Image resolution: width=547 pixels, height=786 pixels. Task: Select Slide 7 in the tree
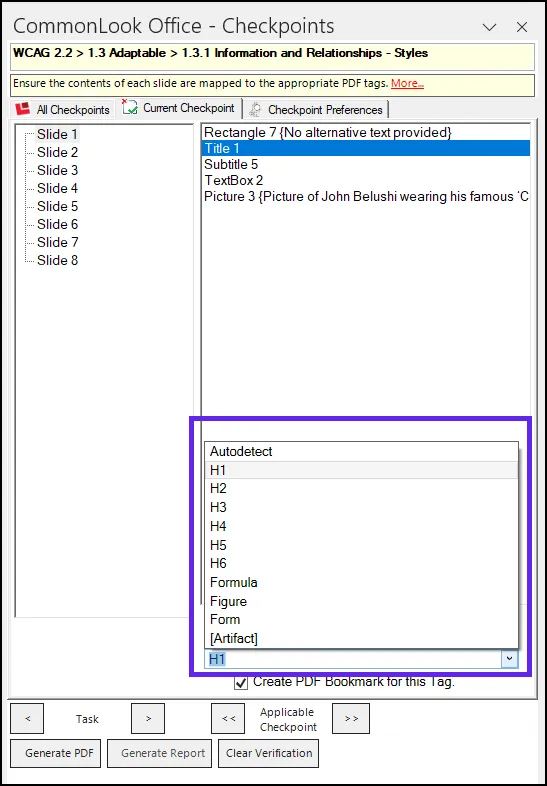point(57,243)
